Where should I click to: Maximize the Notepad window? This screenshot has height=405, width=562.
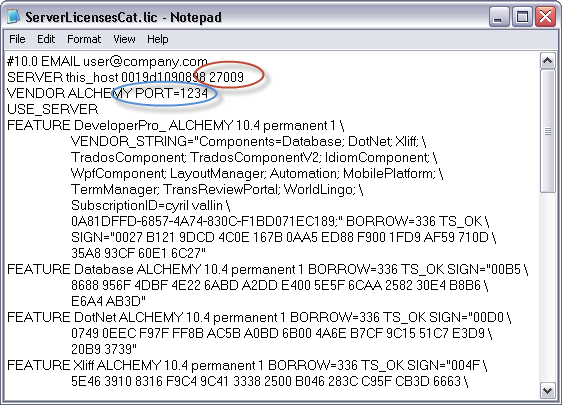tap(522, 16)
